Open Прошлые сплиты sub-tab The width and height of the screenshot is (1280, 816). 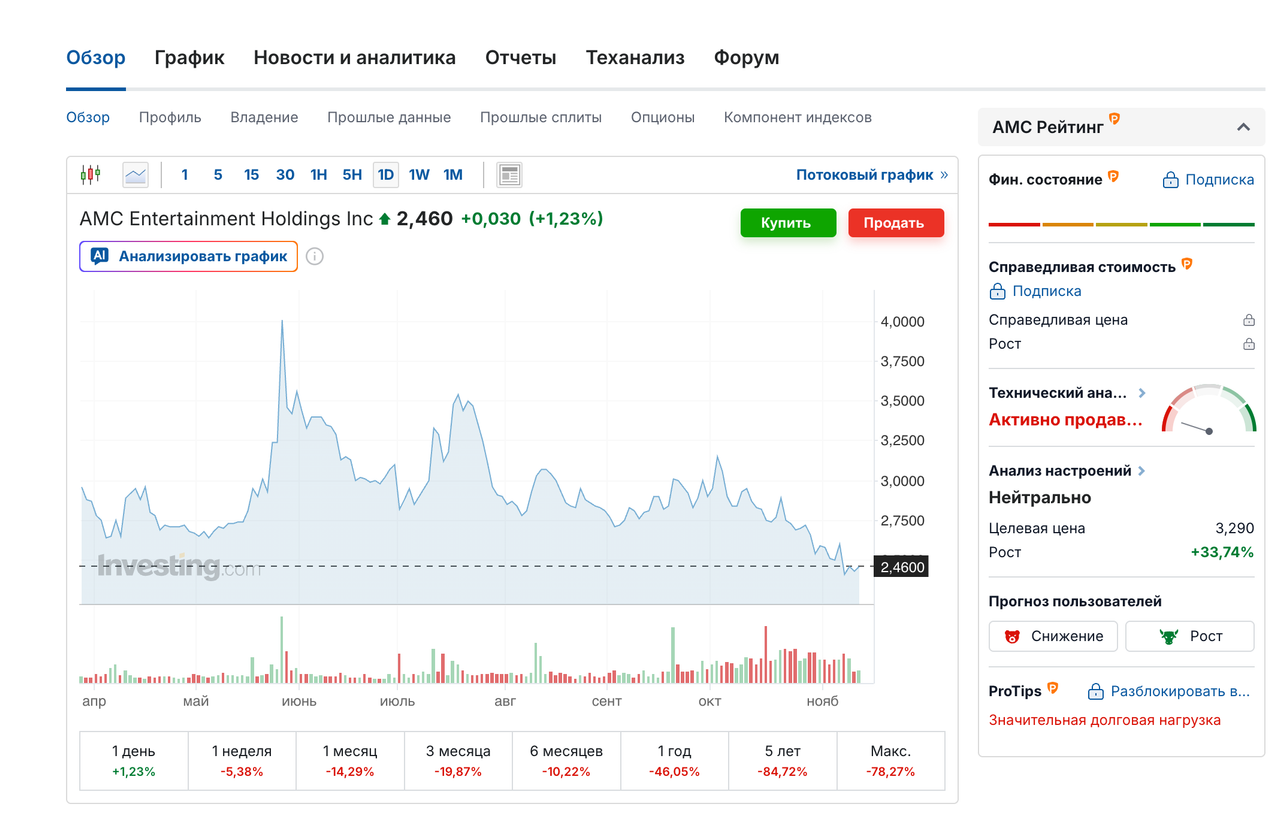click(x=541, y=117)
